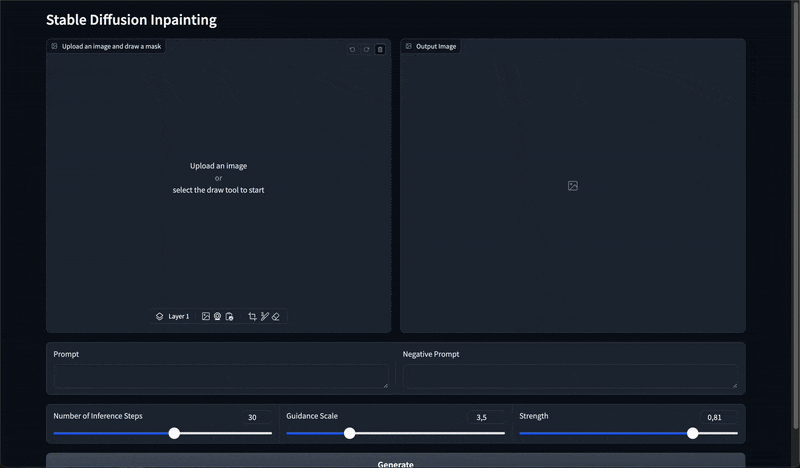The height and width of the screenshot is (468, 800).
Task: Click the Number of Inference Steps slider
Action: pyautogui.click(x=163, y=433)
